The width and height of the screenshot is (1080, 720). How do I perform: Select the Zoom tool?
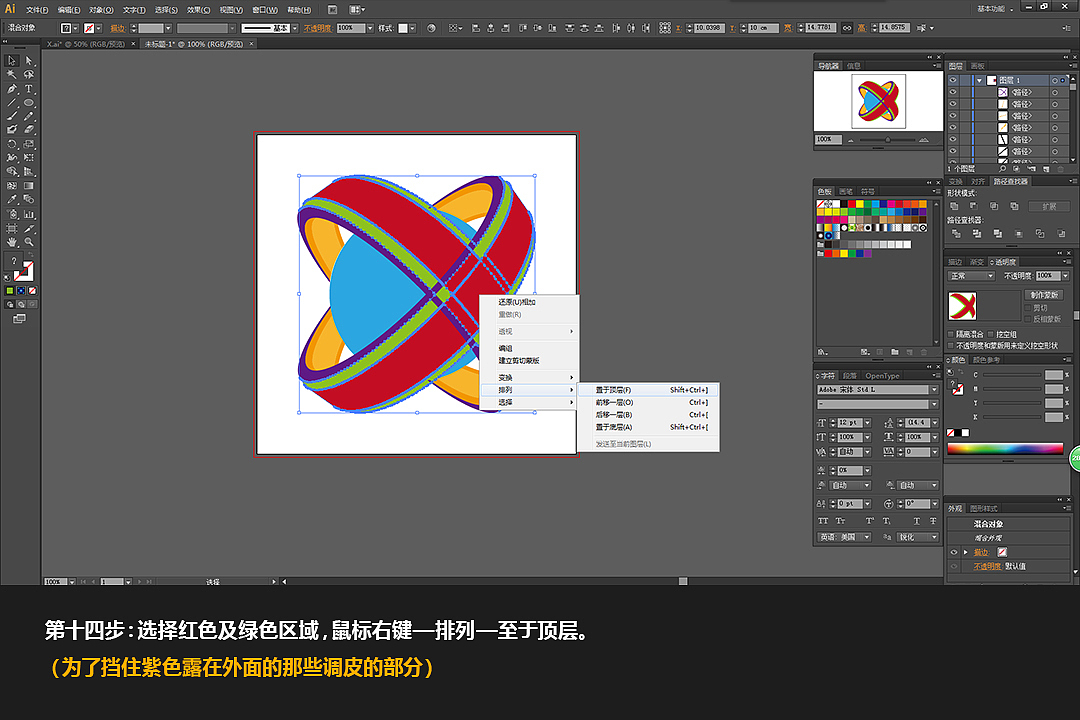point(29,242)
